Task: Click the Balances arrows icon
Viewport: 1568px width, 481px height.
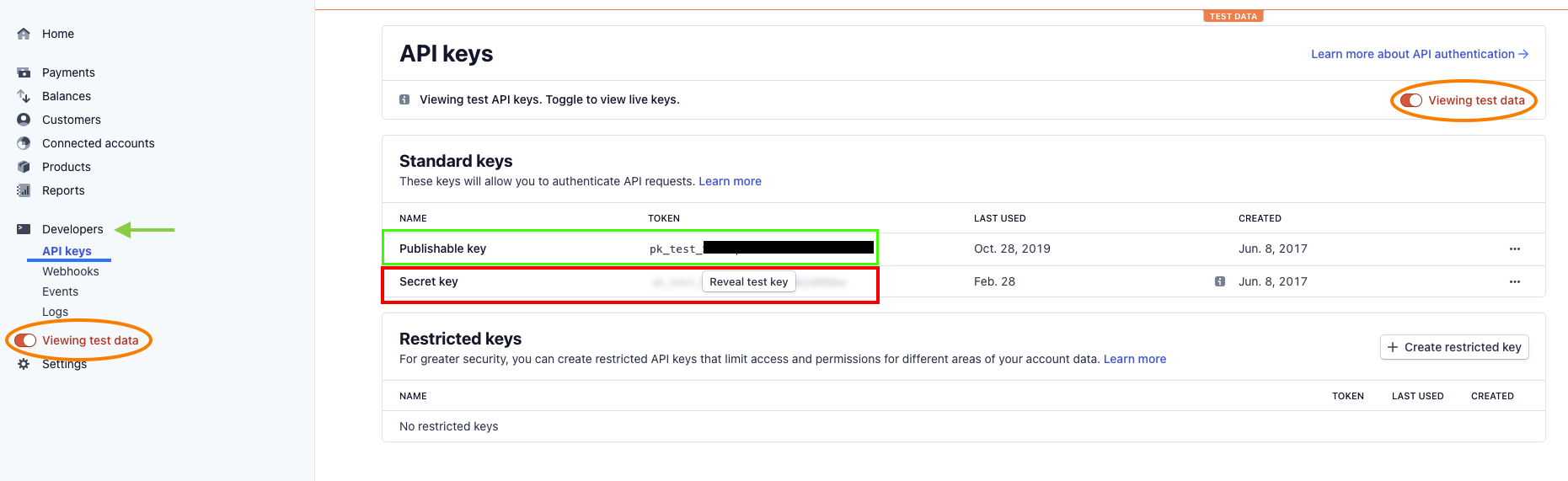Action: point(24,96)
